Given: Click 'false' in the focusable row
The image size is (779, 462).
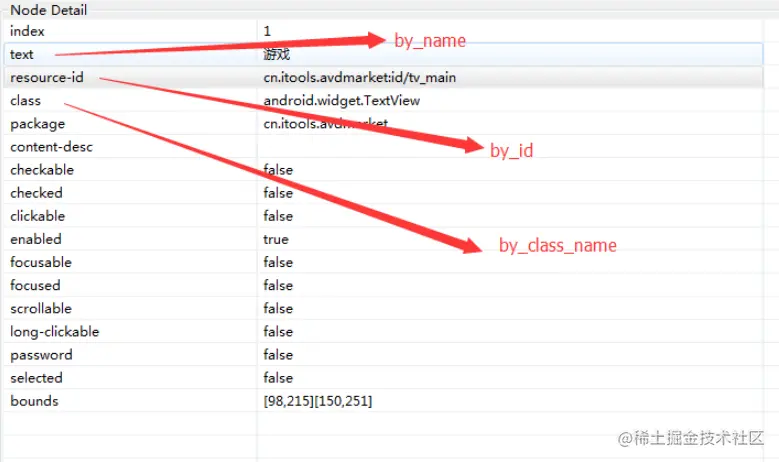Looking at the screenshot, I should 278,262.
